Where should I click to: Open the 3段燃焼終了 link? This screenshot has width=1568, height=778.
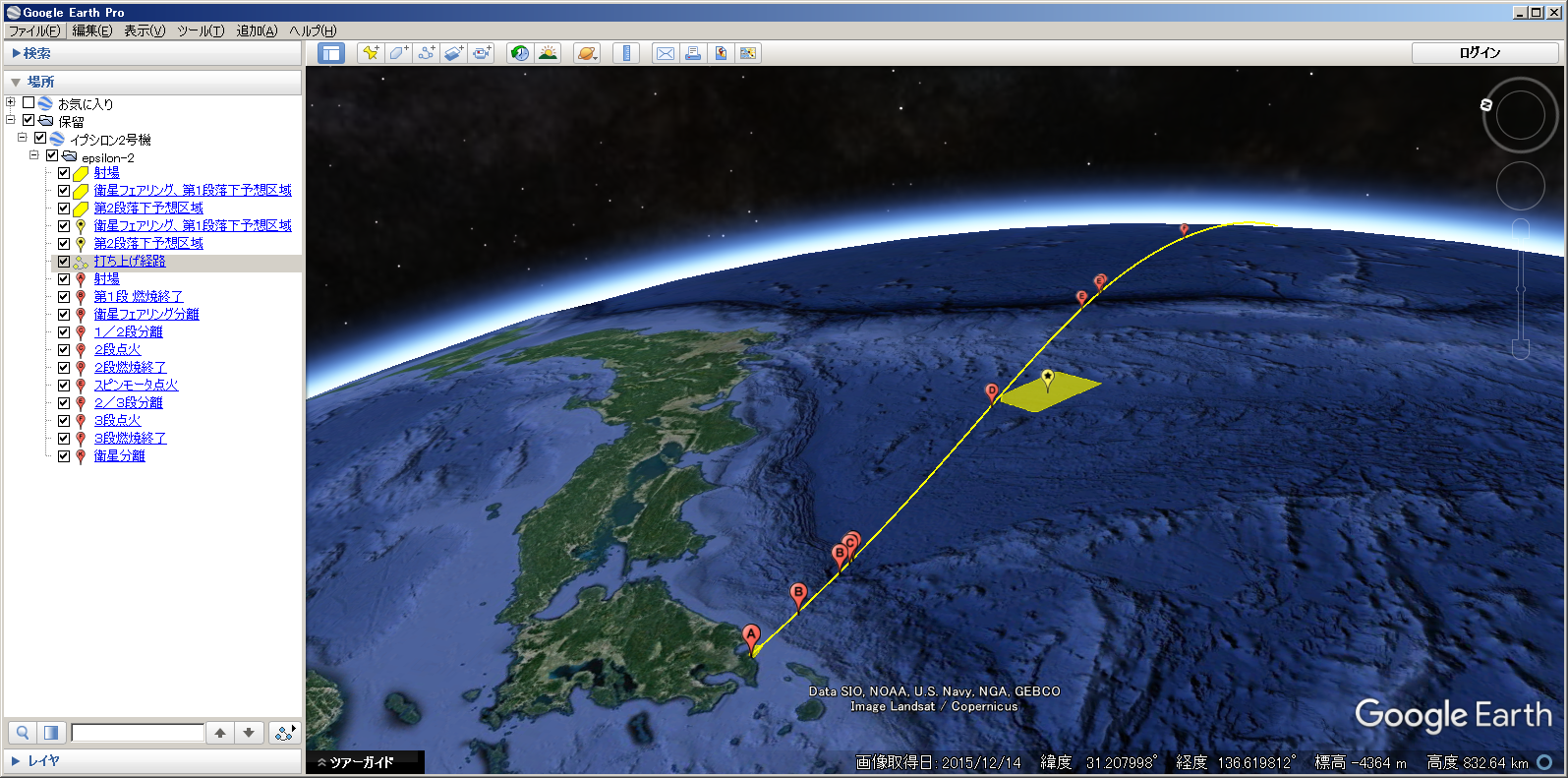[x=131, y=439]
